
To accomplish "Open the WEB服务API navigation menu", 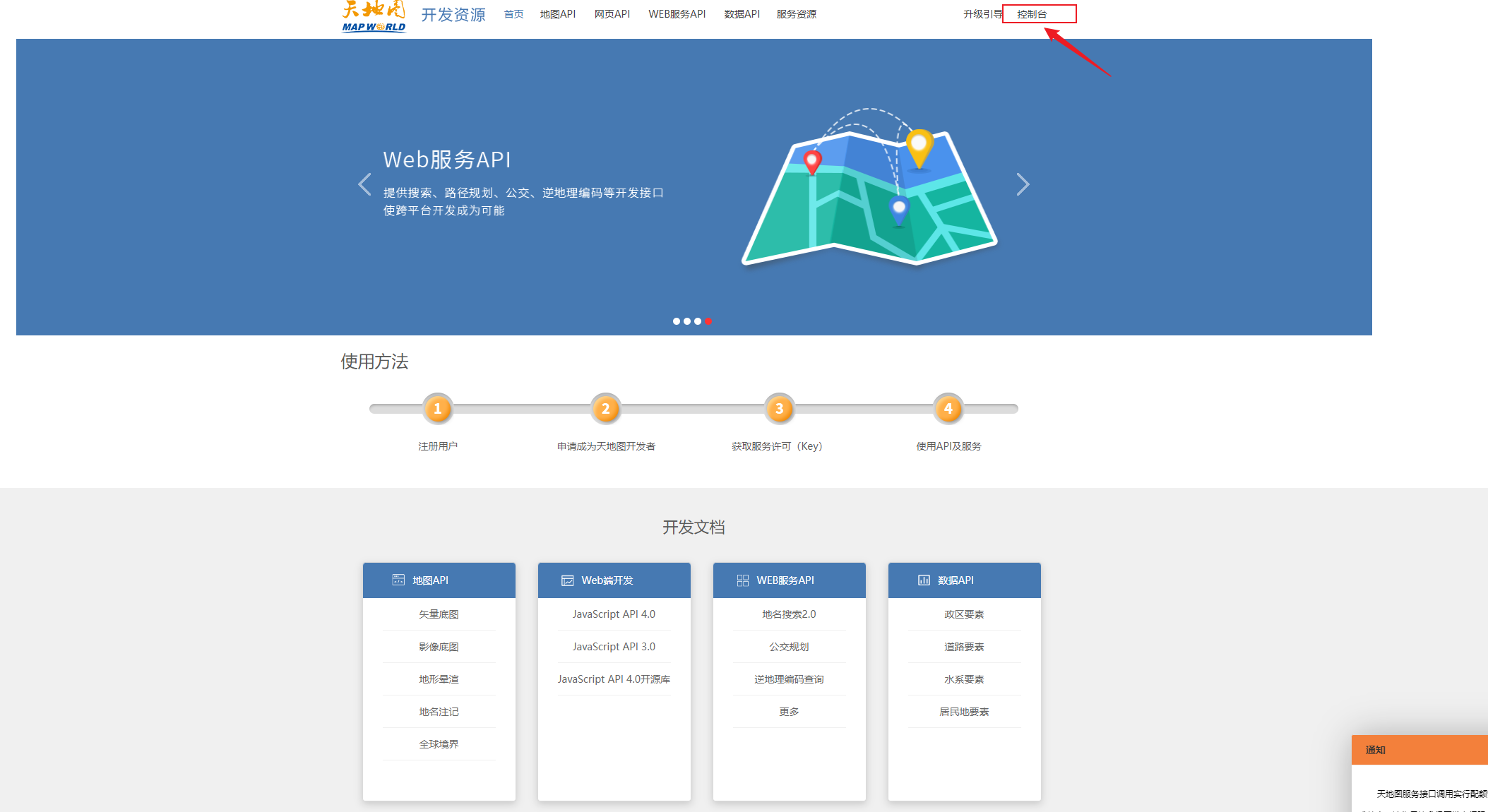I will [677, 14].
